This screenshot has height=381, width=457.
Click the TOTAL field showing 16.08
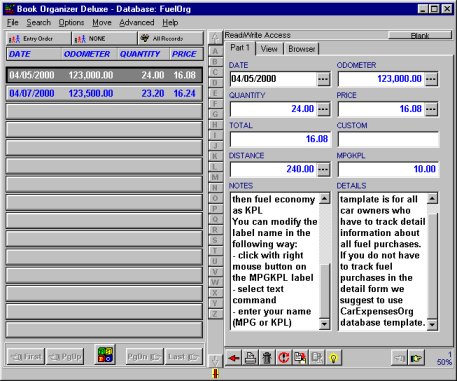pyautogui.click(x=280, y=139)
